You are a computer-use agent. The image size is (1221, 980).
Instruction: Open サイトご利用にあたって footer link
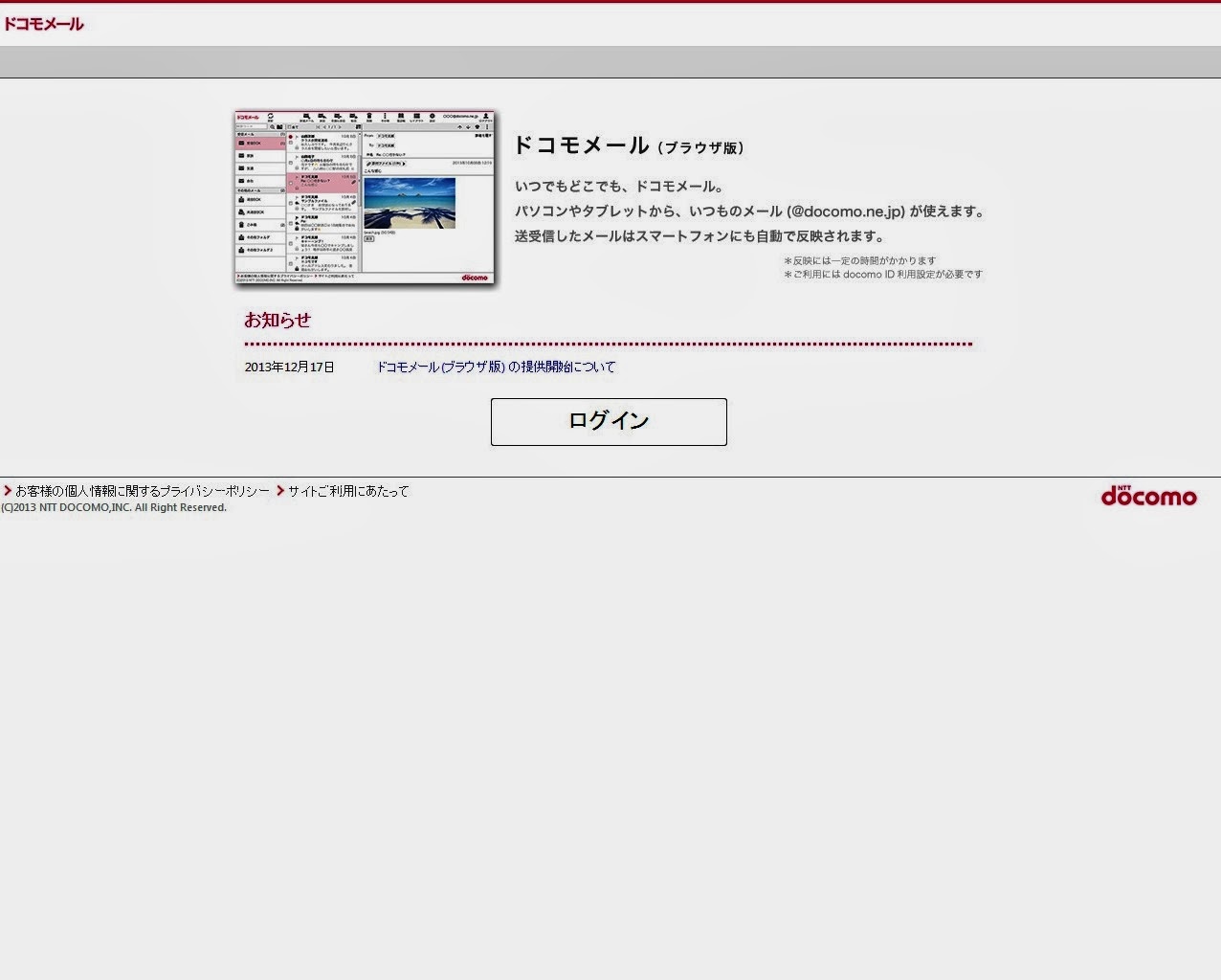tap(348, 491)
